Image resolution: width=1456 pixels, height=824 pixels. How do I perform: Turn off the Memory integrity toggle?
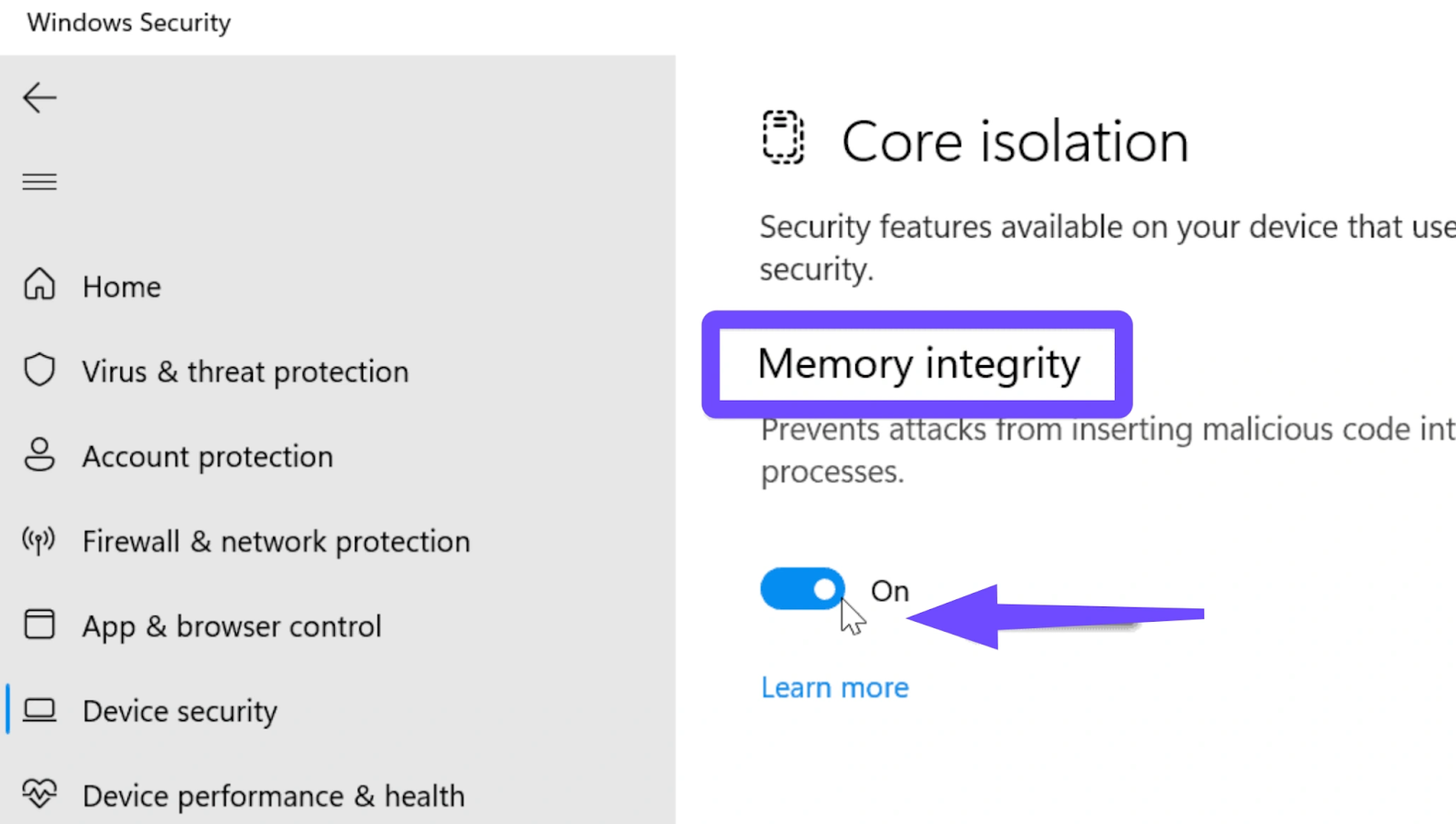click(803, 589)
